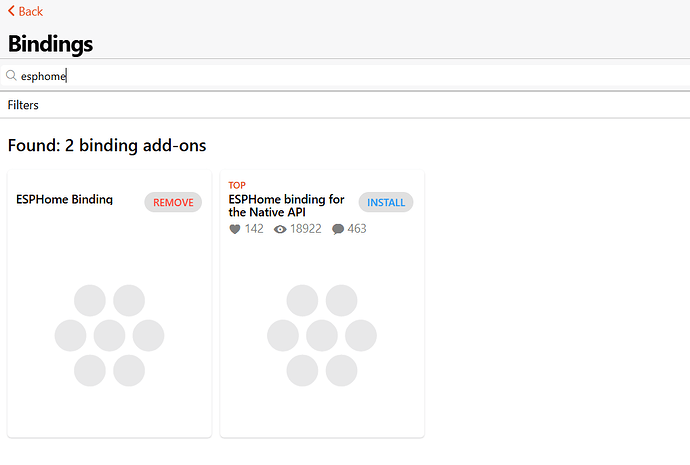Viewport: 690px width, 465px height.
Task: Click the Found: 2 binding add-ons heading
Action: tap(107, 146)
